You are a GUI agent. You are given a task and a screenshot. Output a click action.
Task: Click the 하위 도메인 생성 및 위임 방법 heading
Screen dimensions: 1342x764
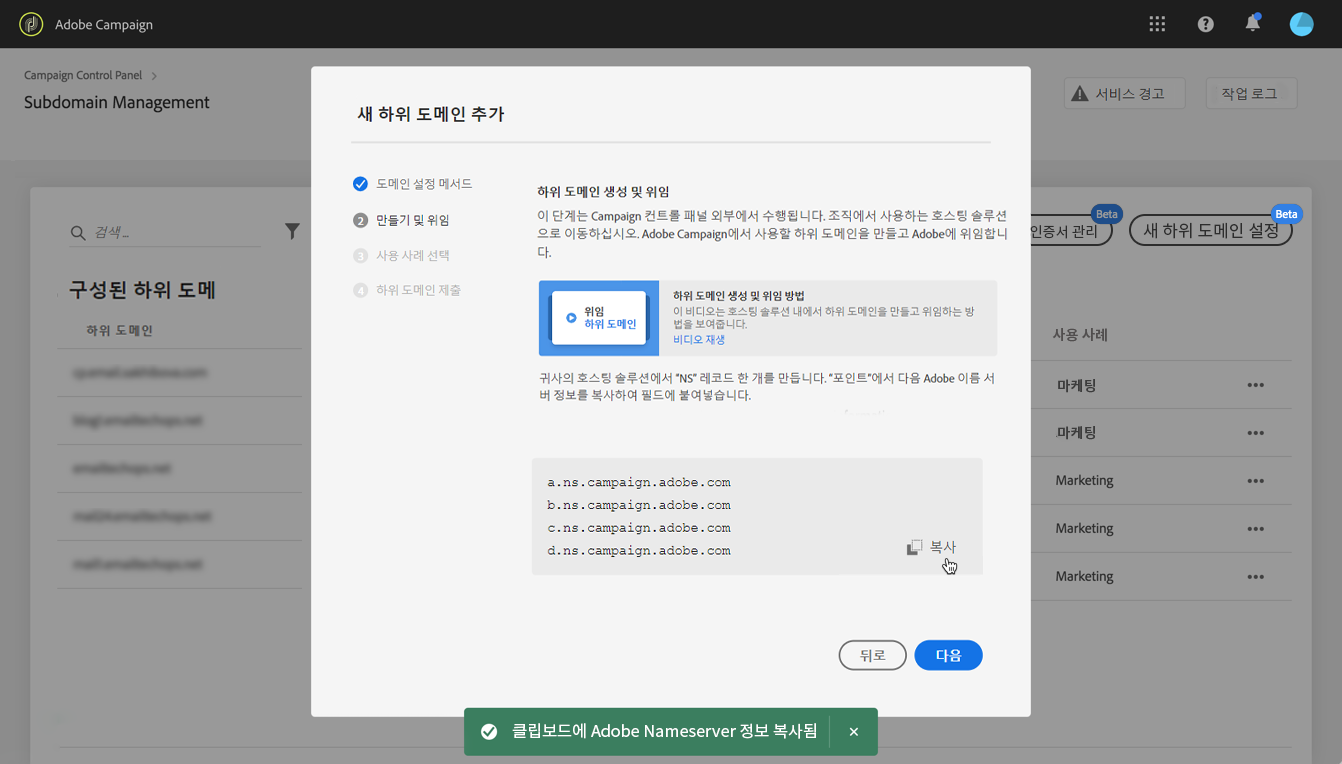click(739, 296)
